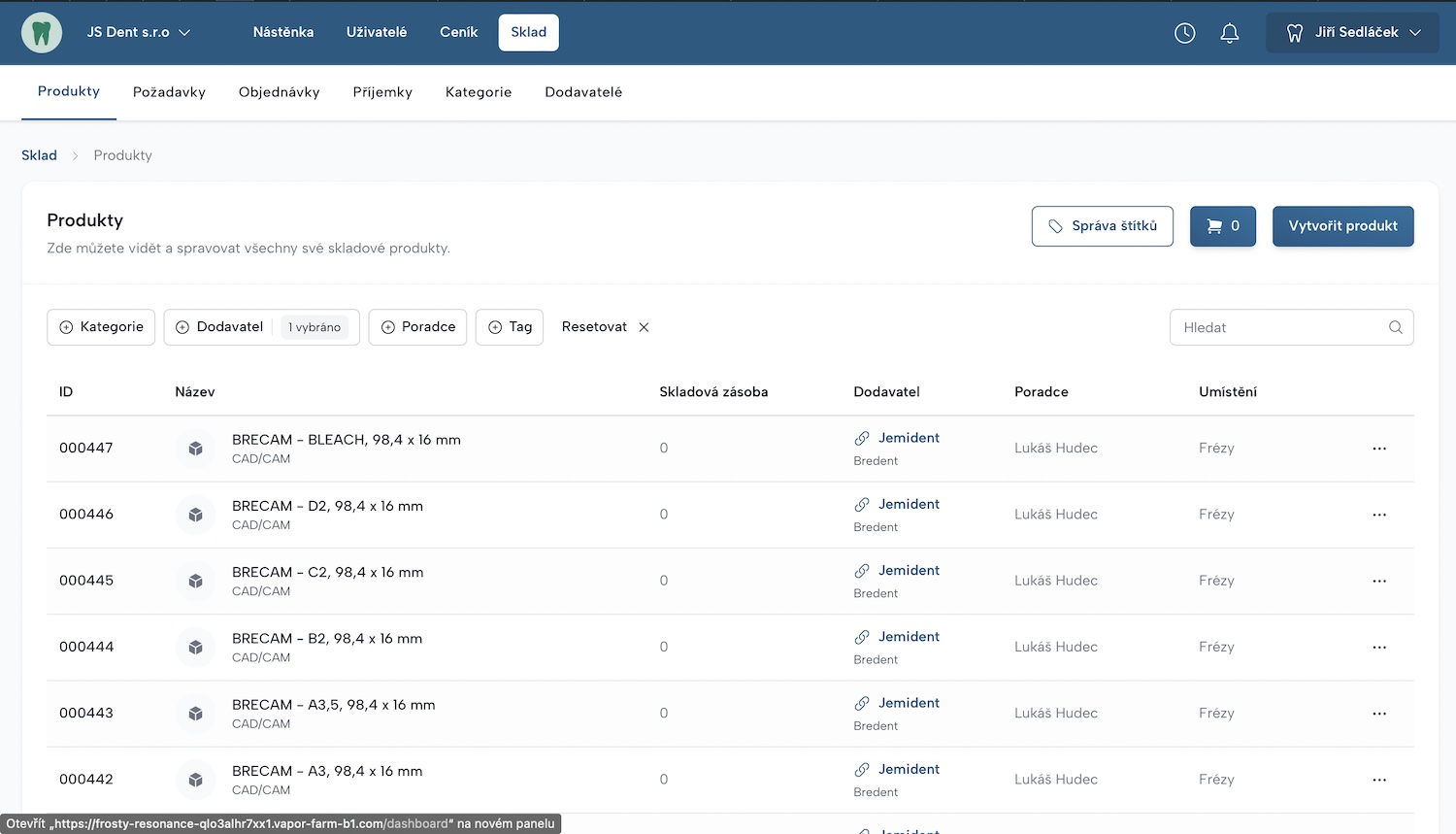Open the Poradce filter dropdown
The image size is (1456, 834).
click(417, 327)
